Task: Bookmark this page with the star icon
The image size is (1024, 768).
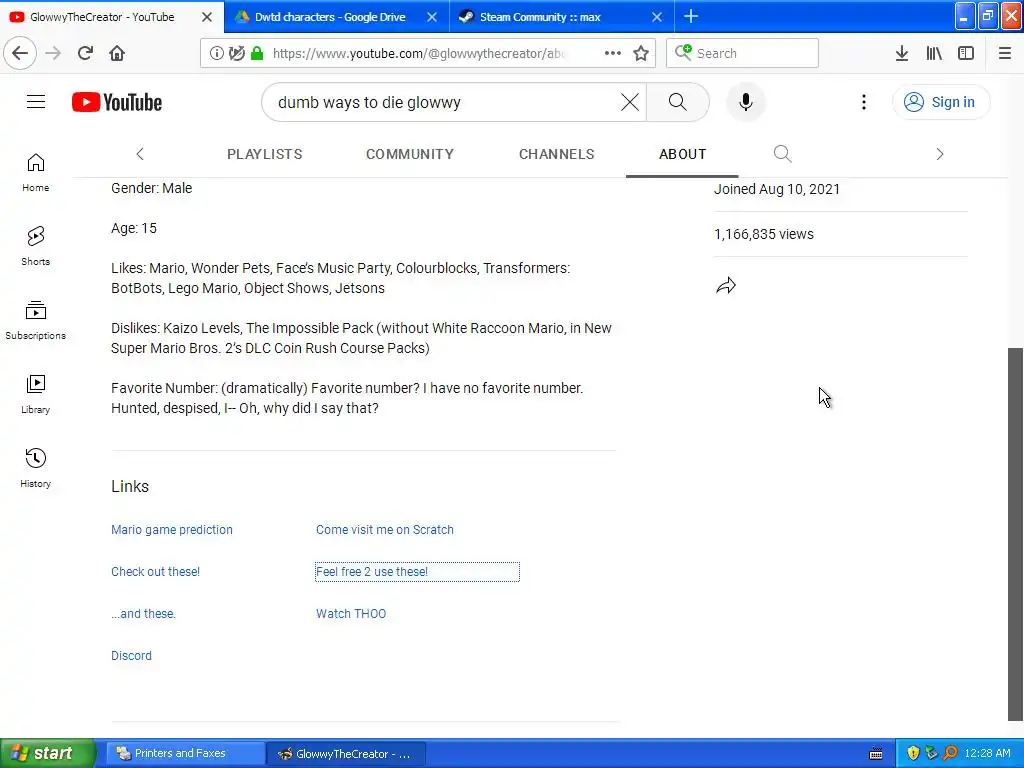Action: coord(641,53)
